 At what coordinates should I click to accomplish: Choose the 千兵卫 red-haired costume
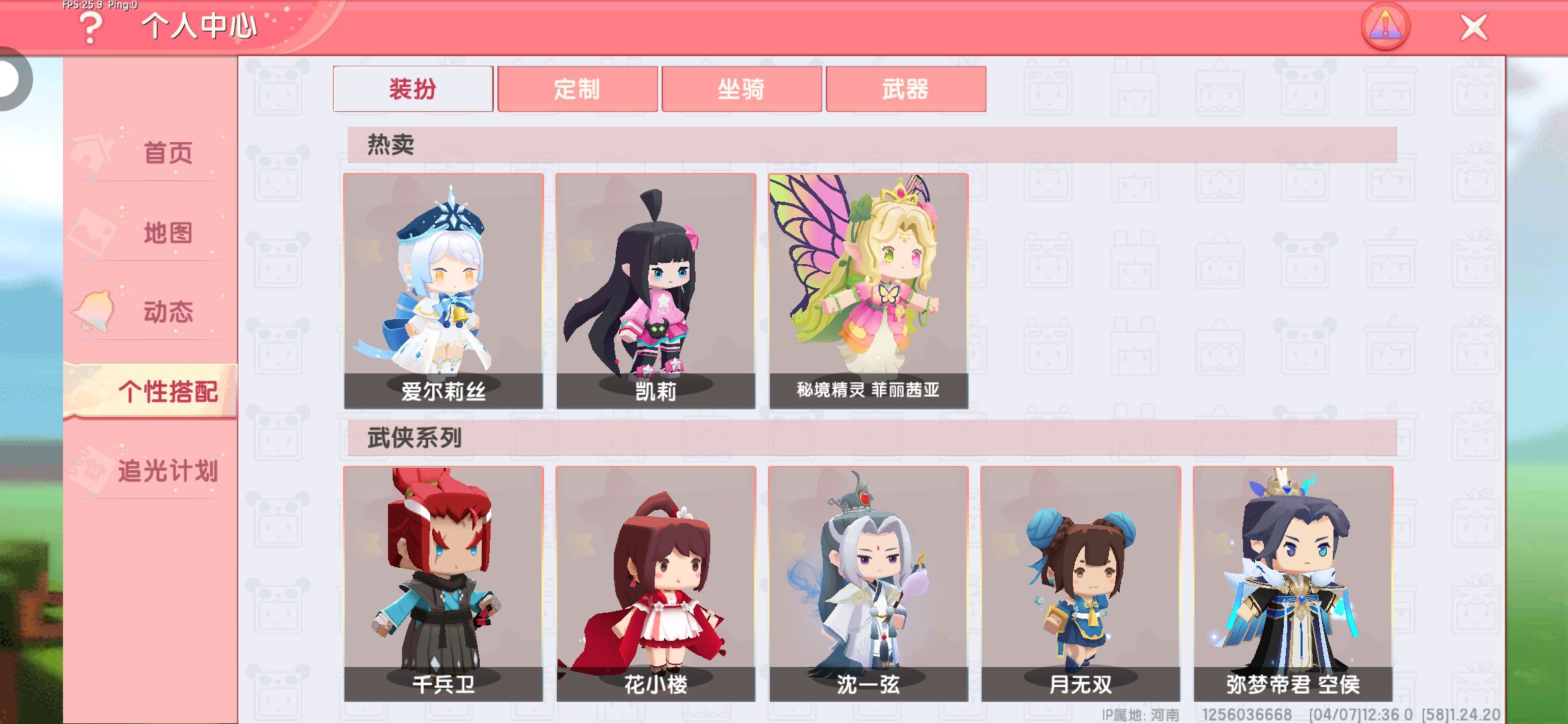pos(444,584)
